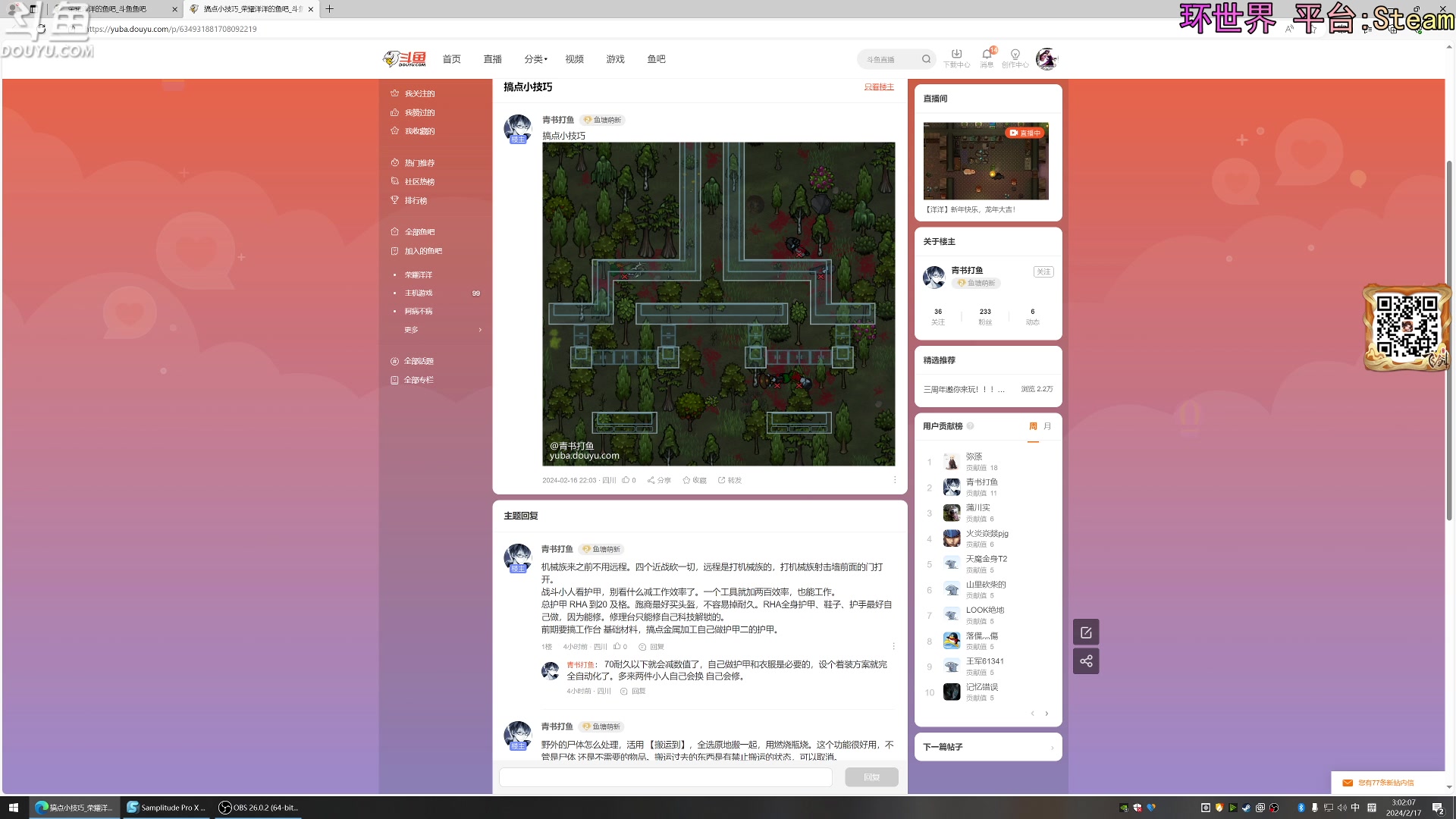The image size is (1456, 819).
Task: Switch to Samplitude Pro X in taskbar
Action: [167, 808]
